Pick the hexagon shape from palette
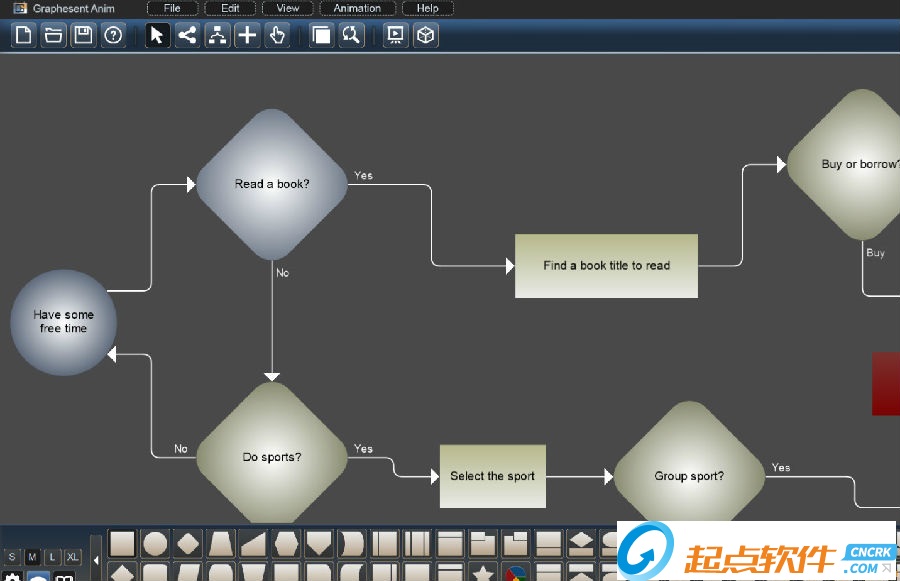Image resolution: width=900 pixels, height=581 pixels. [286, 544]
